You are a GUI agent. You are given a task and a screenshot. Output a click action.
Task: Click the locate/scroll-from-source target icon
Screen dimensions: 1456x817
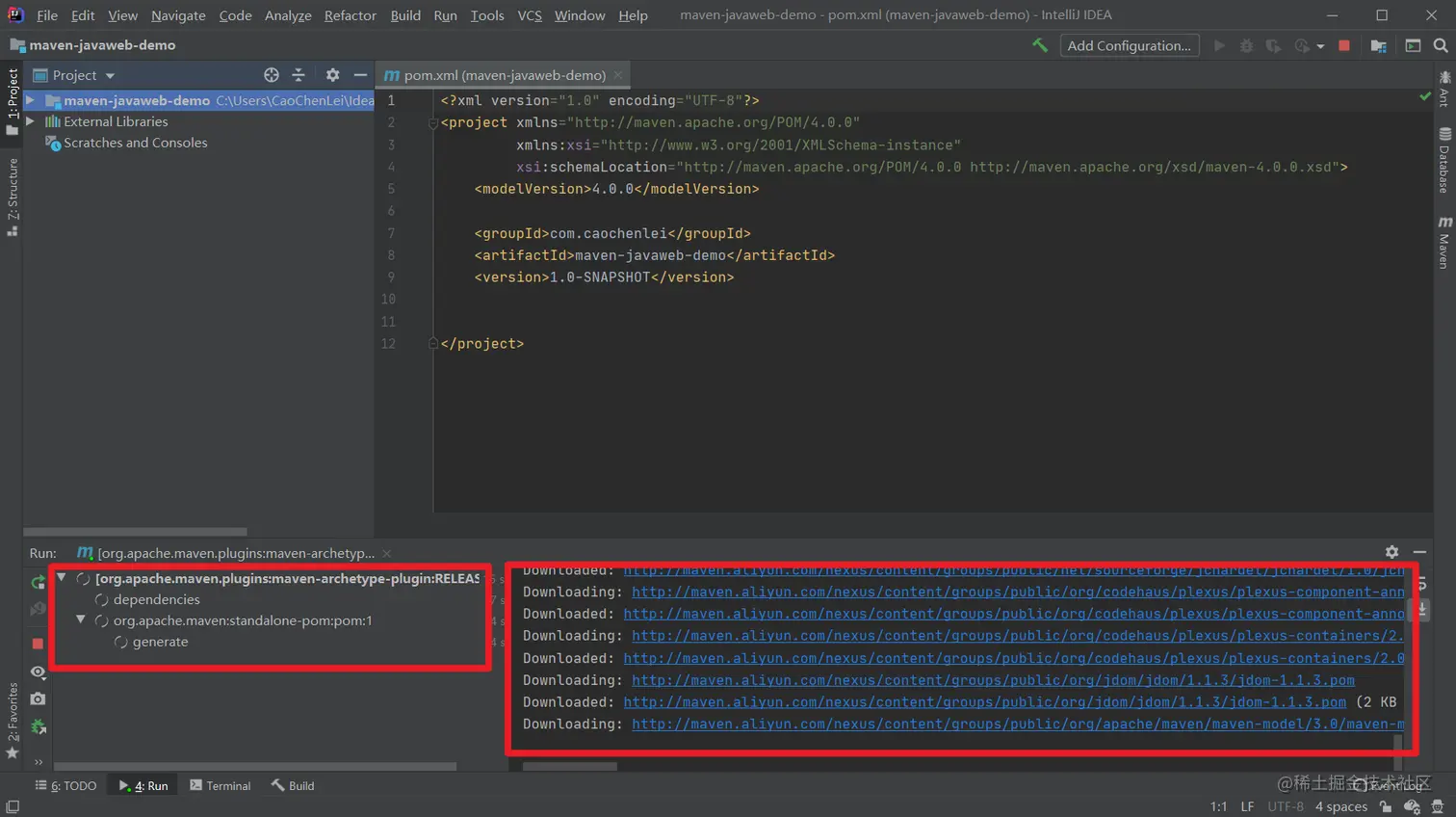(272, 75)
